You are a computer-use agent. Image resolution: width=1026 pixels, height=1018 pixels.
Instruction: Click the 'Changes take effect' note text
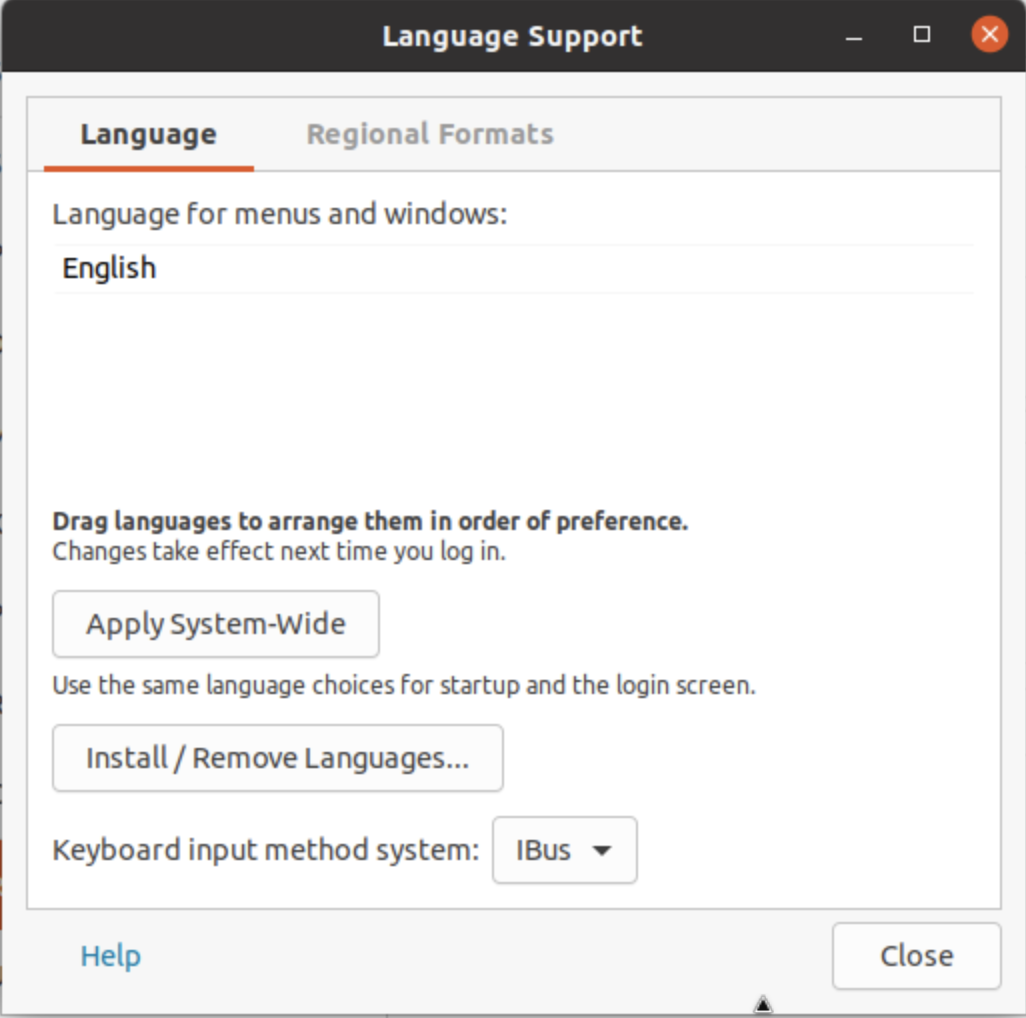[279, 551]
